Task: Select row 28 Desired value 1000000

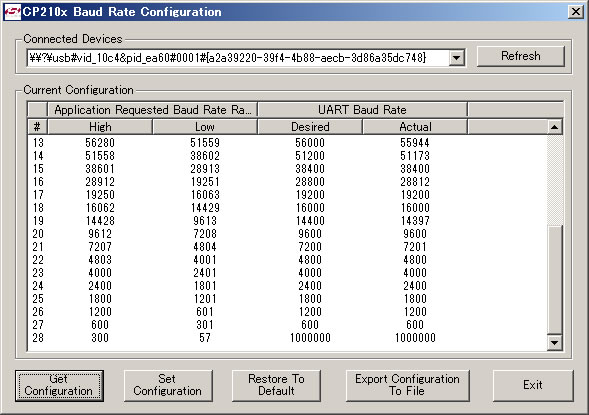Action: (310, 338)
